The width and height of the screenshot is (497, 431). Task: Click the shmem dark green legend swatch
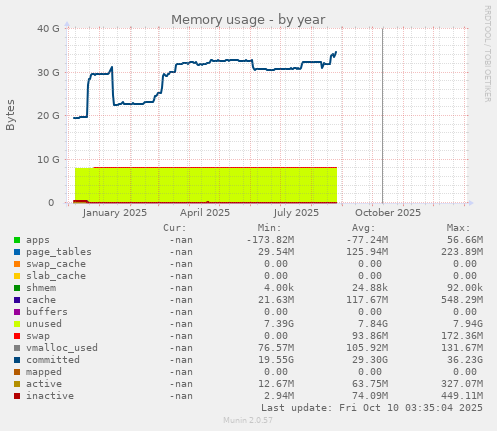[x=17, y=288]
